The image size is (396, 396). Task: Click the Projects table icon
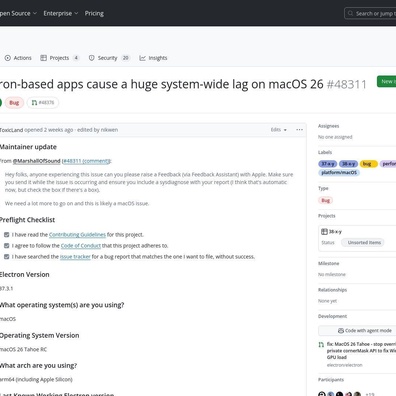pos(43,58)
